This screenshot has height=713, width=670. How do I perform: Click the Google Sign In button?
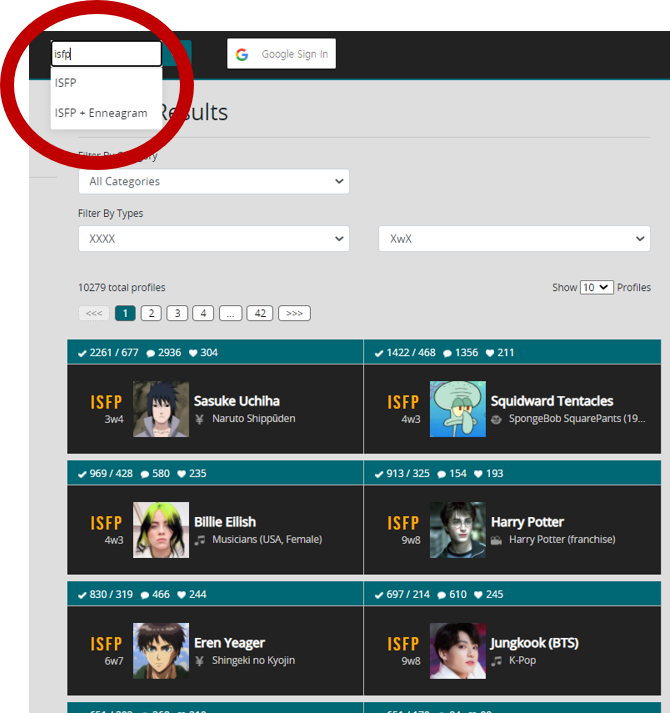(282, 54)
